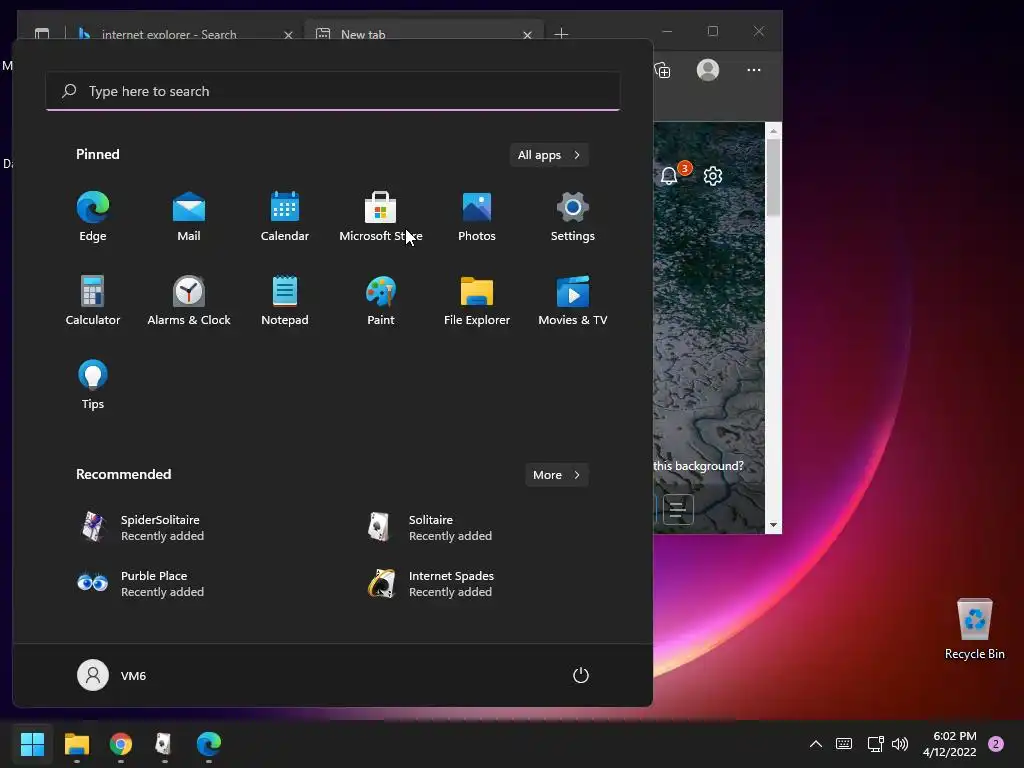The width and height of the screenshot is (1024, 768).
Task: Open Settings from pinned apps
Action: click(x=573, y=217)
